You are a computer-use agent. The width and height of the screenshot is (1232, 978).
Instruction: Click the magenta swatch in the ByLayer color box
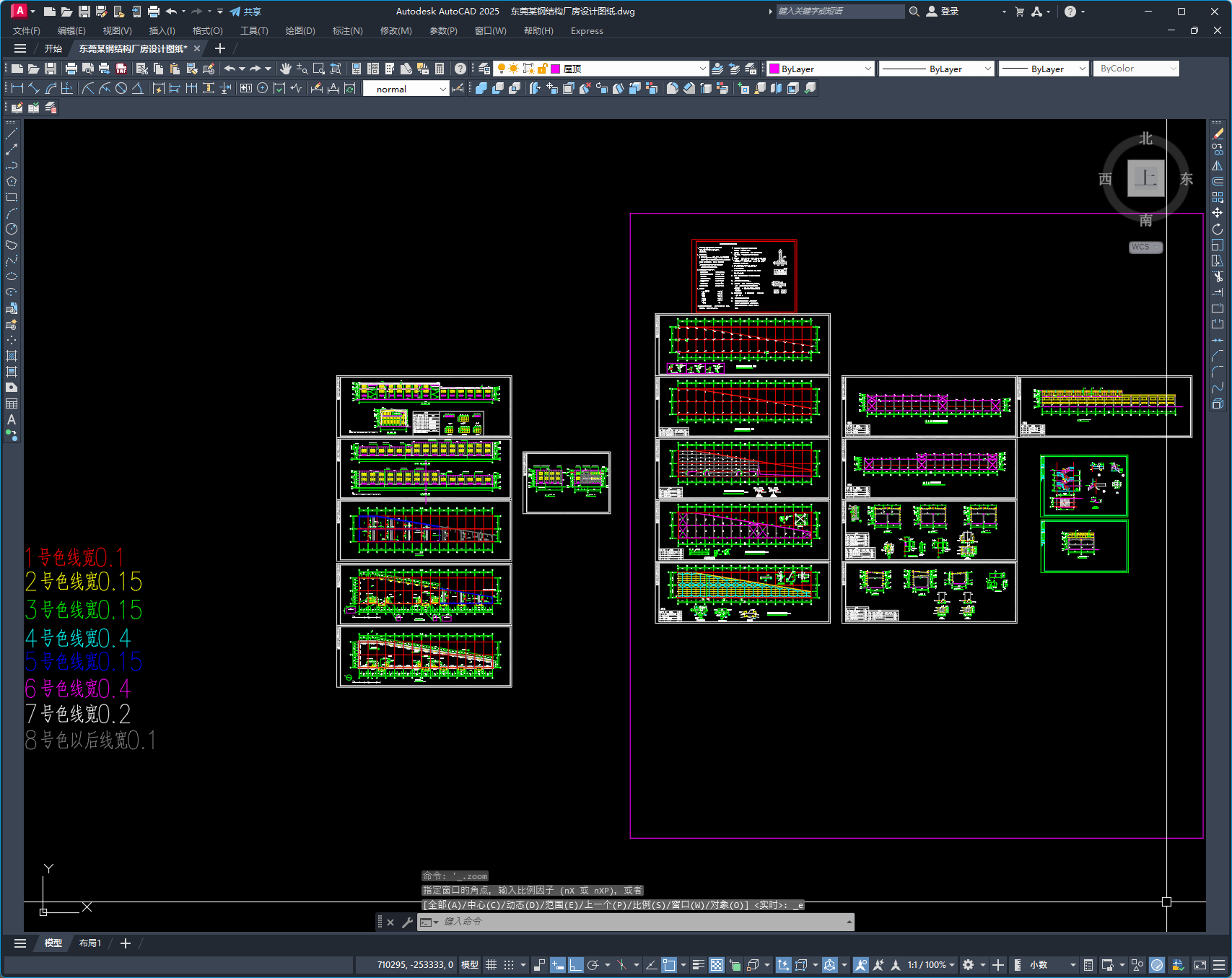click(774, 69)
